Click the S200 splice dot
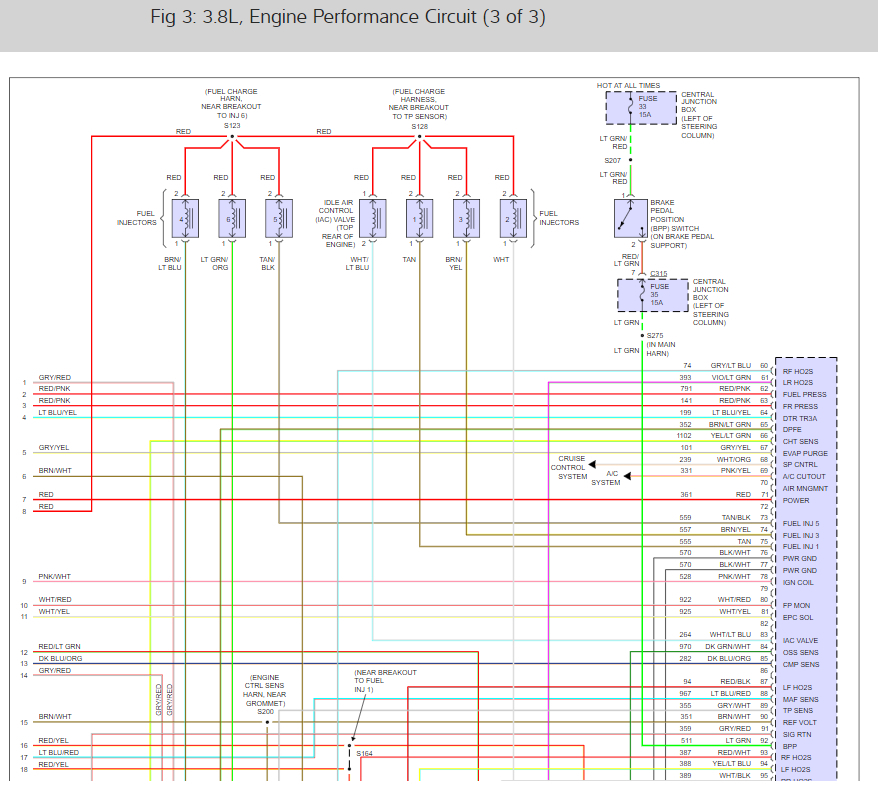The width and height of the screenshot is (878, 797). click(266, 721)
